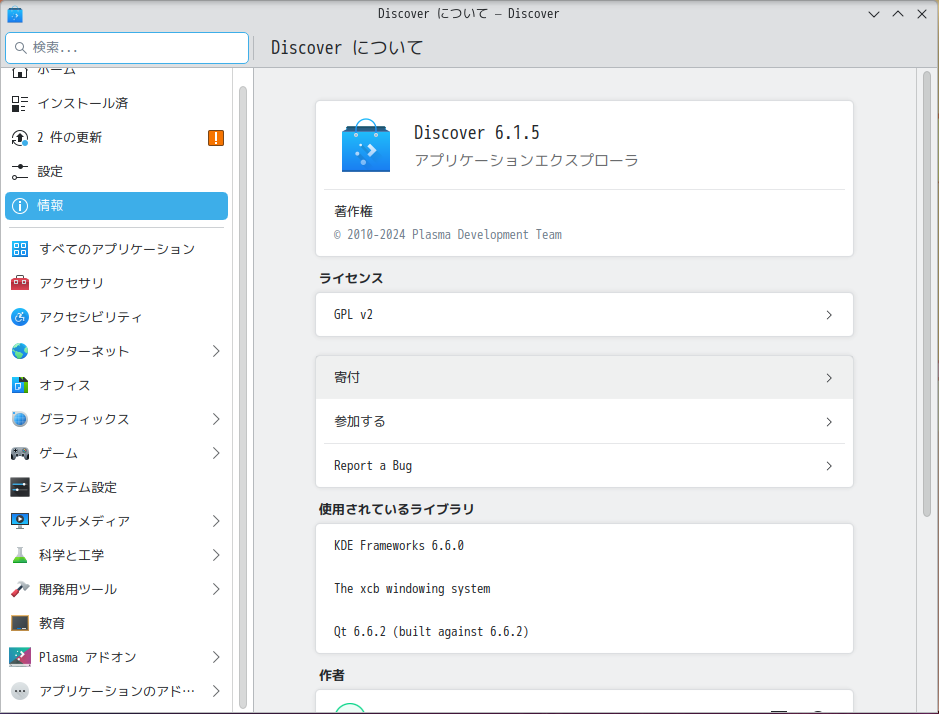The image size is (939, 714).
Task: Click the installed apps icon (インストール済)
Action: click(20, 104)
